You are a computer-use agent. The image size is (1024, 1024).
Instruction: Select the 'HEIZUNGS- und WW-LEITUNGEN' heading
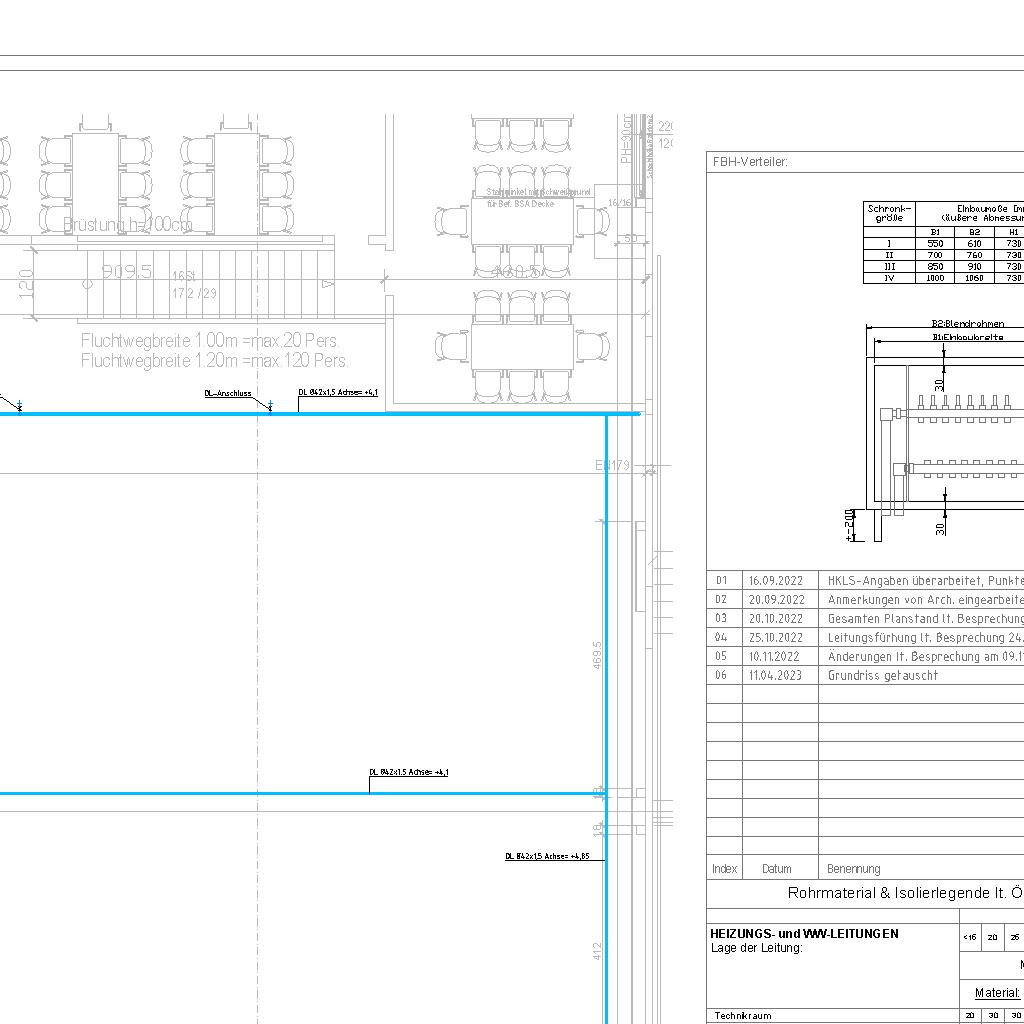click(804, 933)
